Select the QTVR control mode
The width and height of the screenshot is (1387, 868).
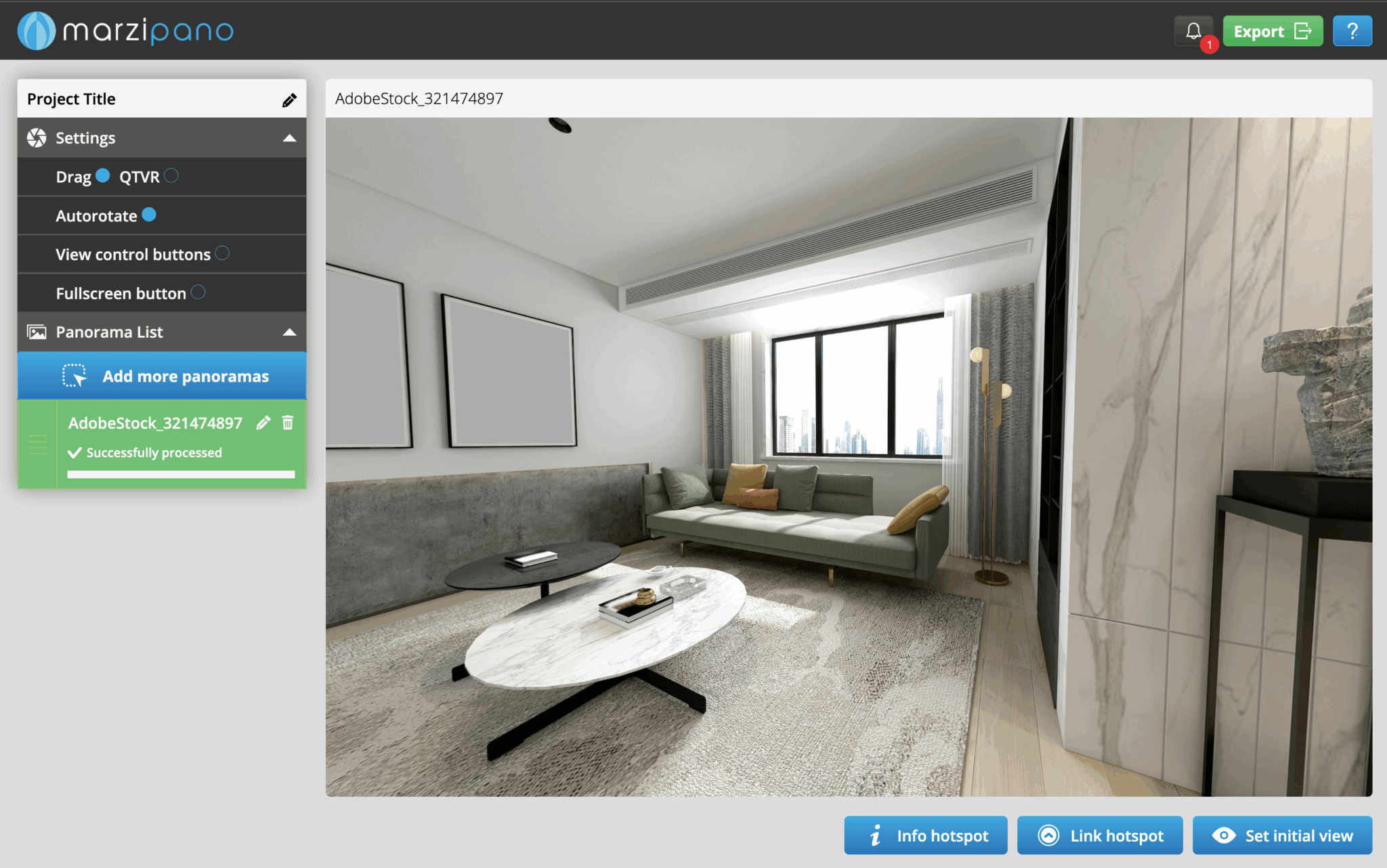(x=173, y=176)
